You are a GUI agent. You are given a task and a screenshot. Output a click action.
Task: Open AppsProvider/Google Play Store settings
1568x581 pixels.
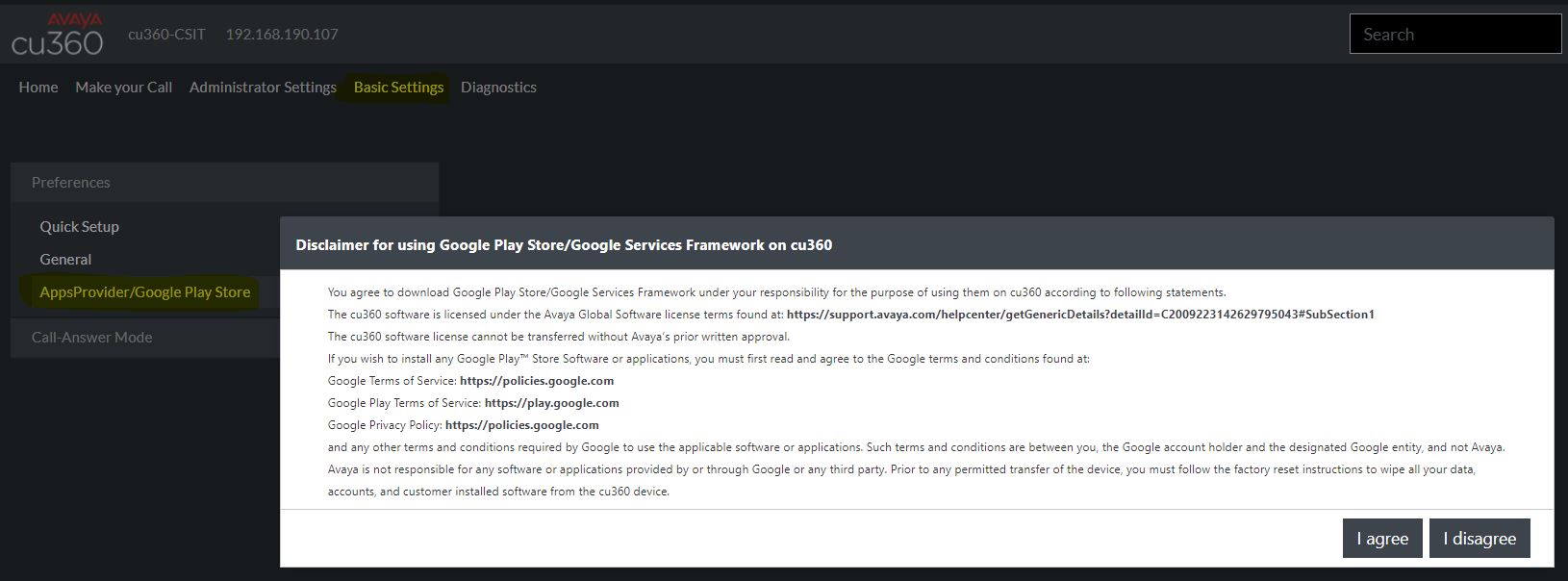coord(144,291)
